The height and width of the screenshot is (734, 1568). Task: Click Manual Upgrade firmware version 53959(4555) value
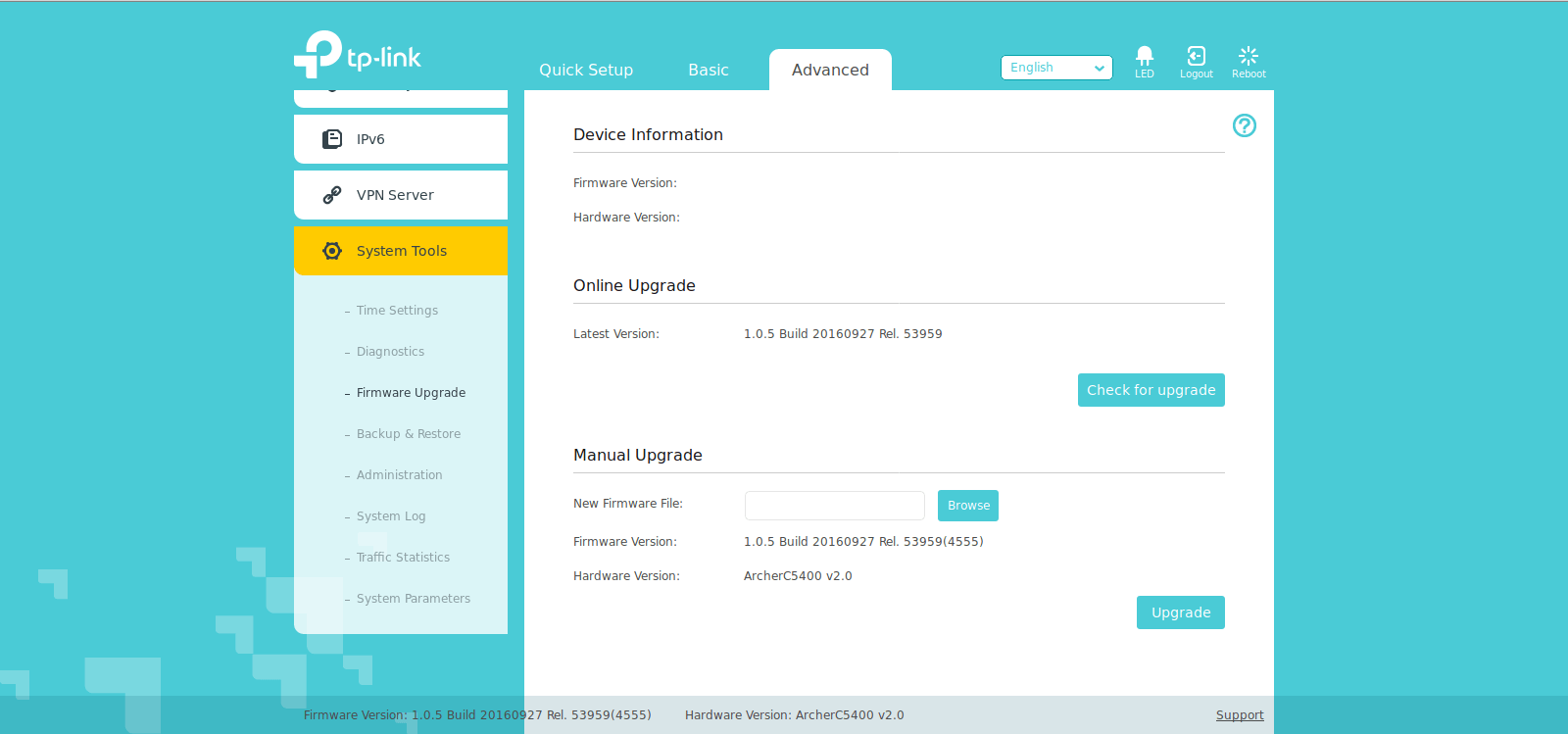[x=863, y=542]
